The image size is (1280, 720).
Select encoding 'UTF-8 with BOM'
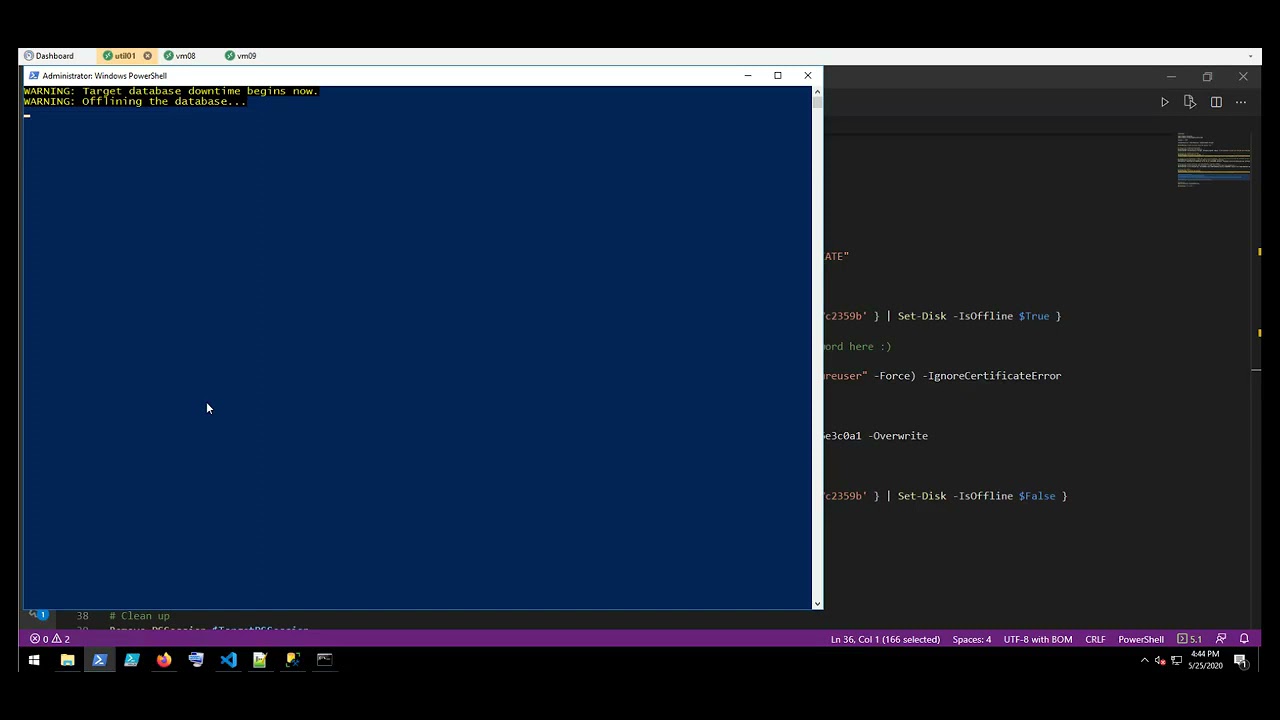click(1038, 639)
